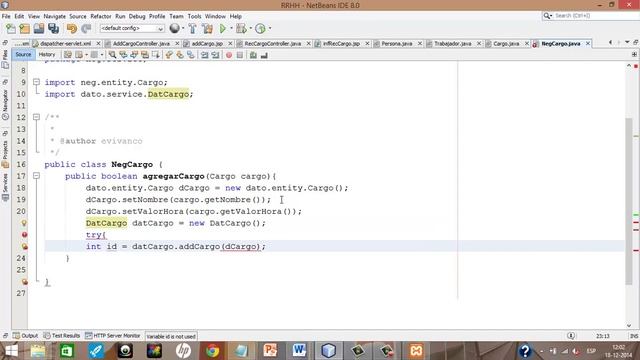Click the Last Edit editor toolbar icon

pos(68,55)
